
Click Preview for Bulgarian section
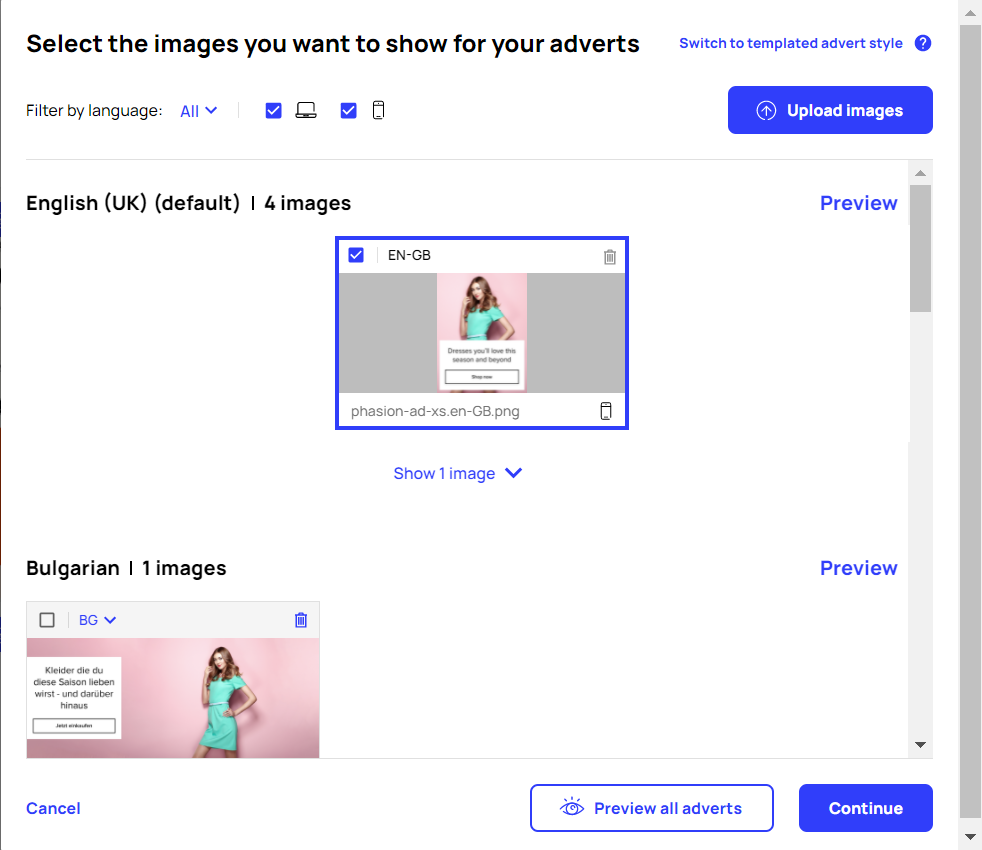858,567
